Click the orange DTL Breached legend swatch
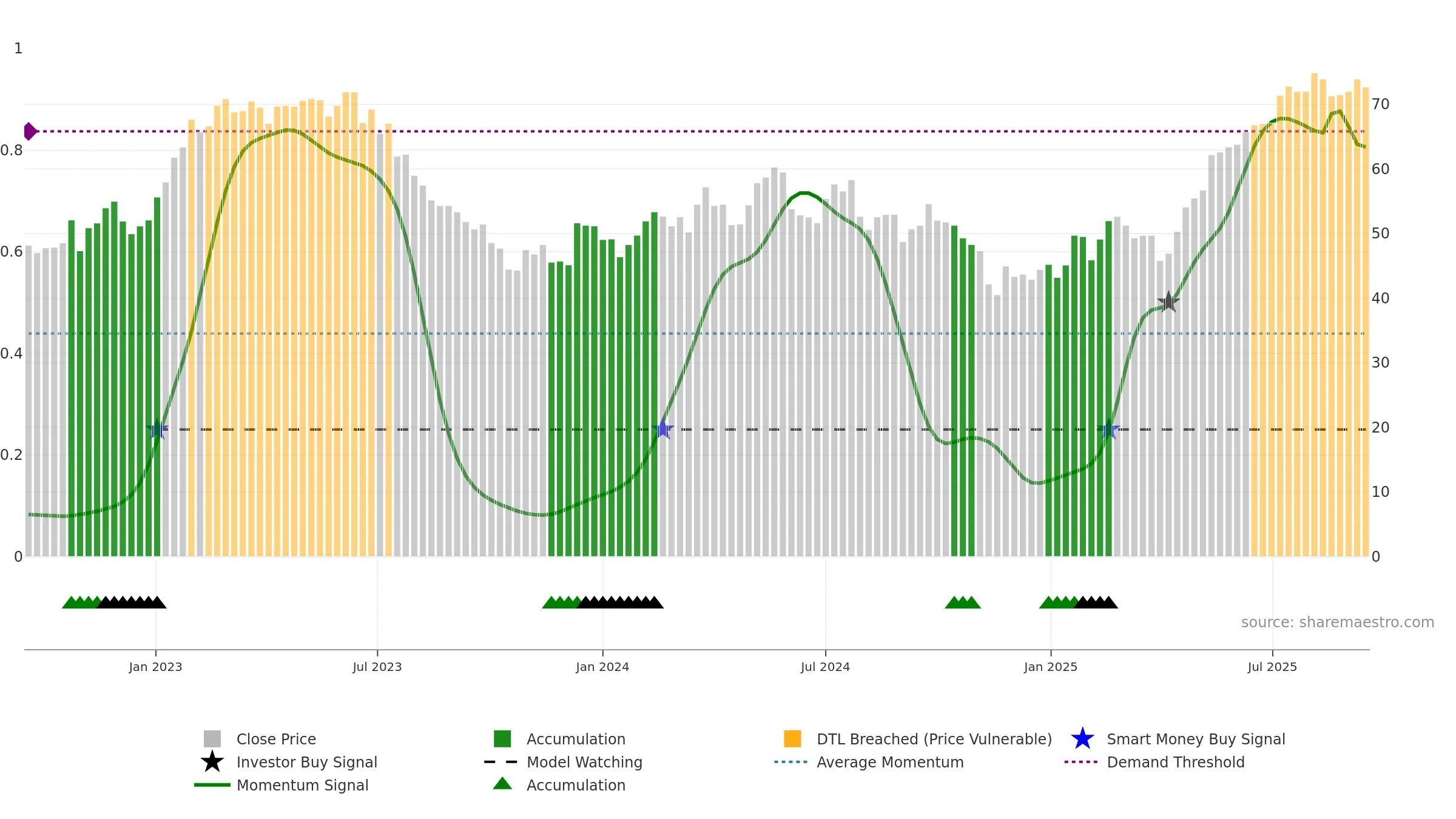Screen dimensions: 1456x819 [792, 739]
